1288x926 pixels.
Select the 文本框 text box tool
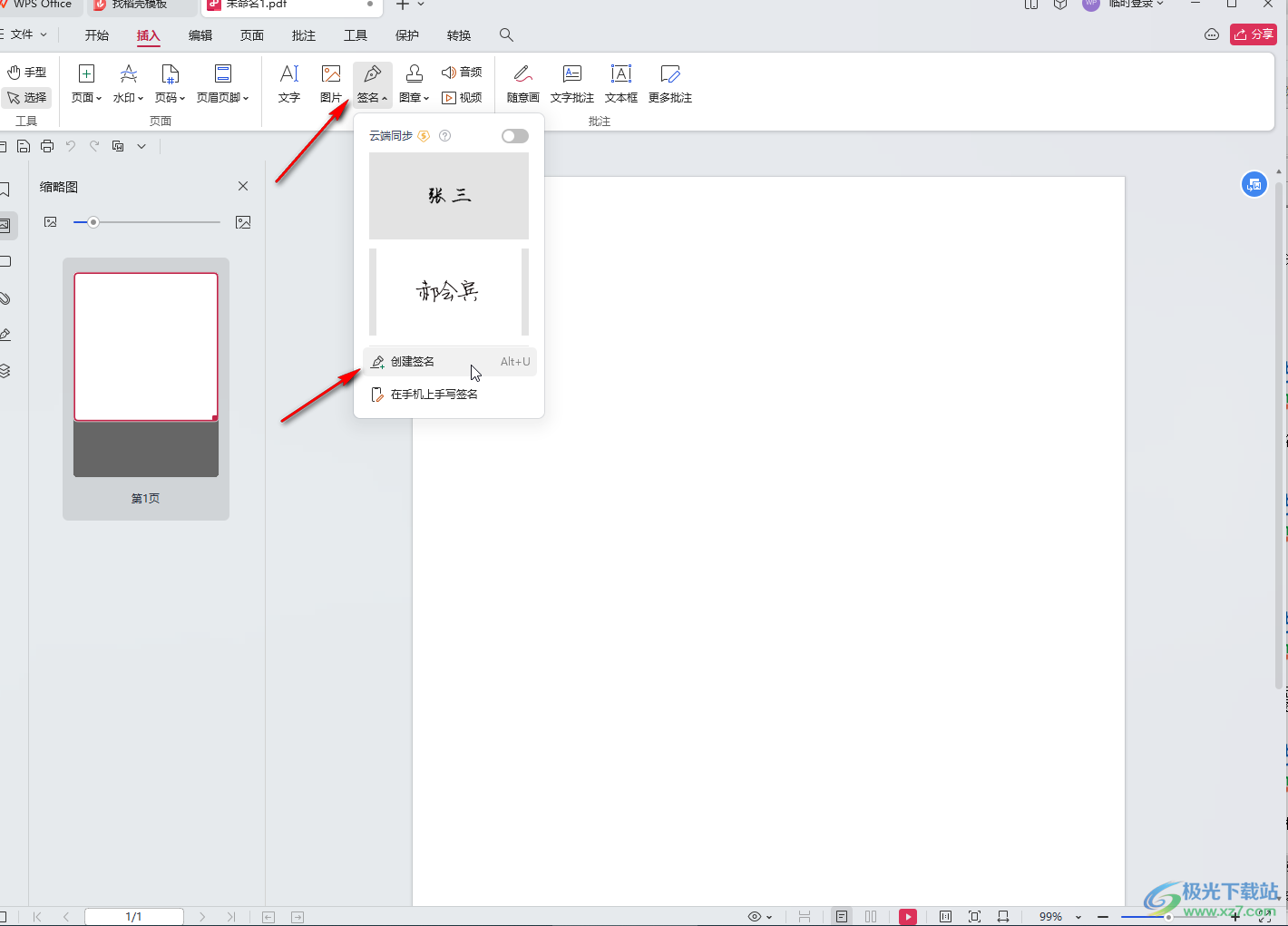621,84
